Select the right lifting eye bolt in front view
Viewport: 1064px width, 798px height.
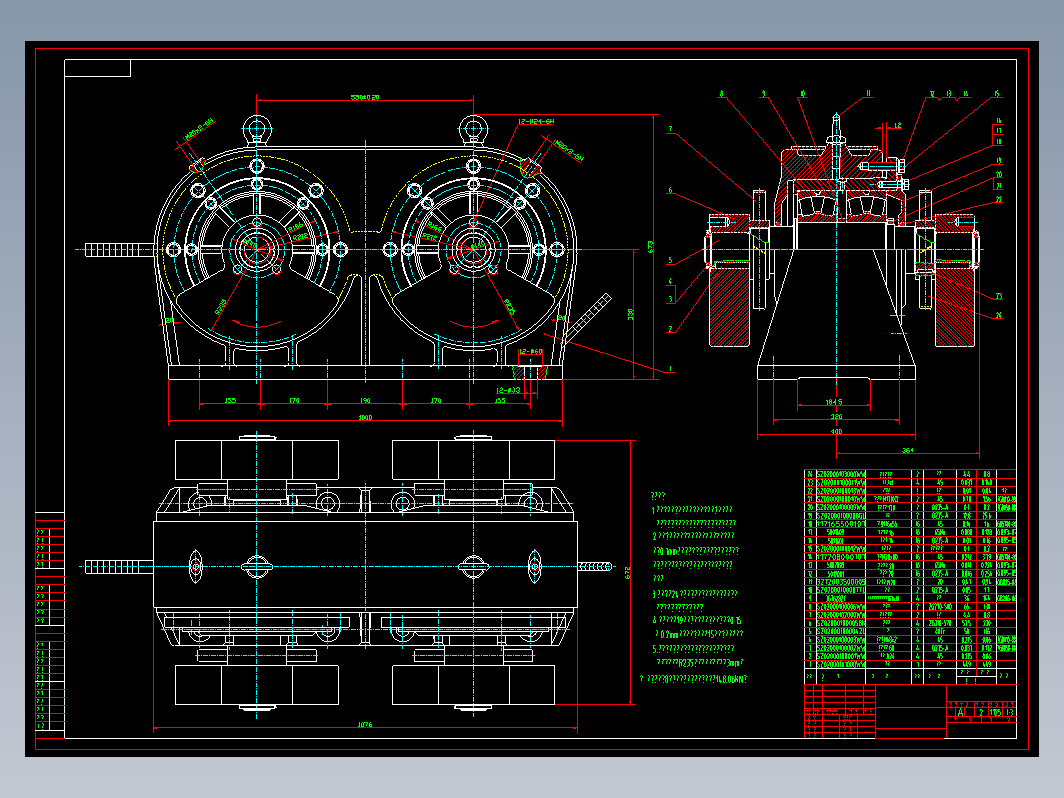(x=472, y=127)
